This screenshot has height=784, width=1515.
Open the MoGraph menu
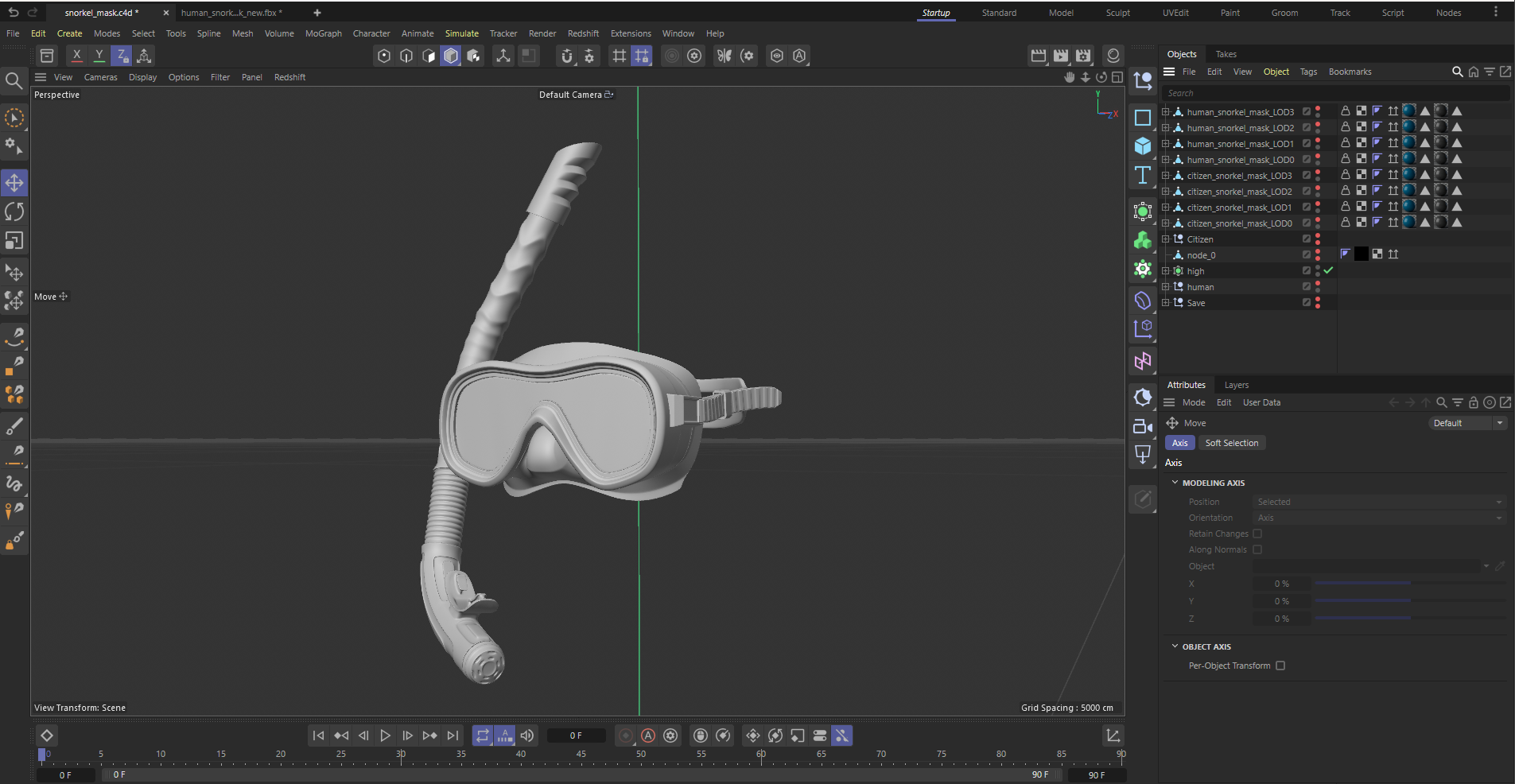click(323, 33)
